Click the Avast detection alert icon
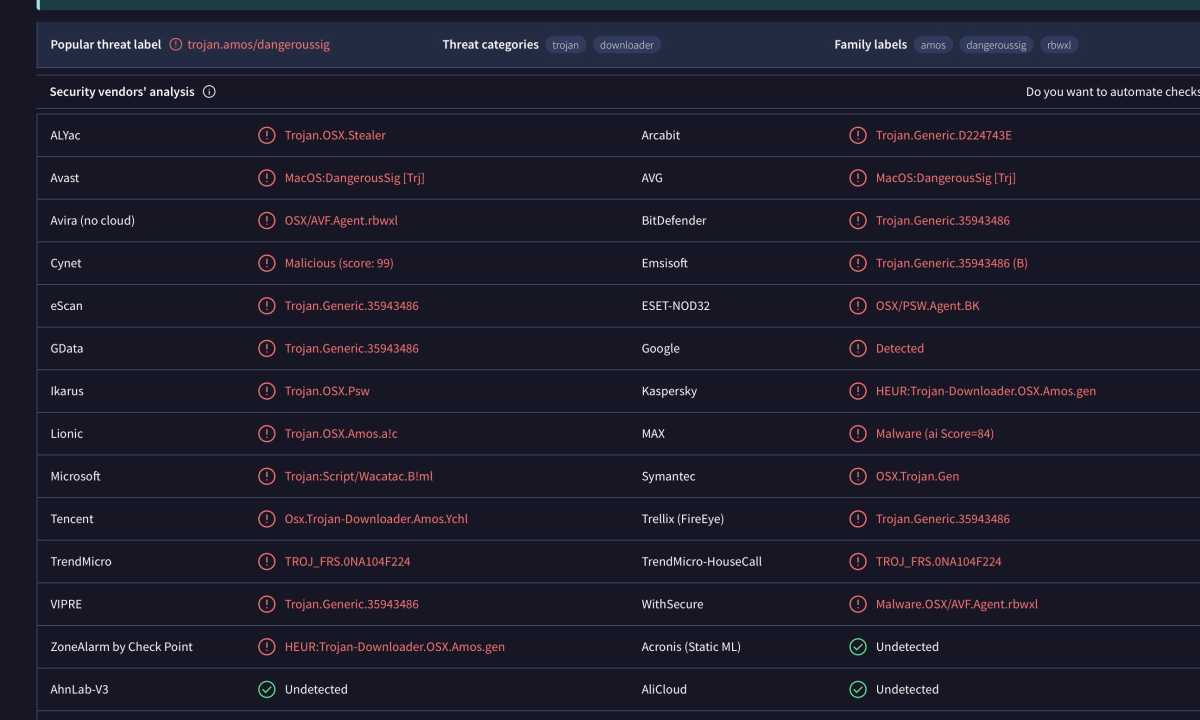The width and height of the screenshot is (1200, 720). [266, 178]
